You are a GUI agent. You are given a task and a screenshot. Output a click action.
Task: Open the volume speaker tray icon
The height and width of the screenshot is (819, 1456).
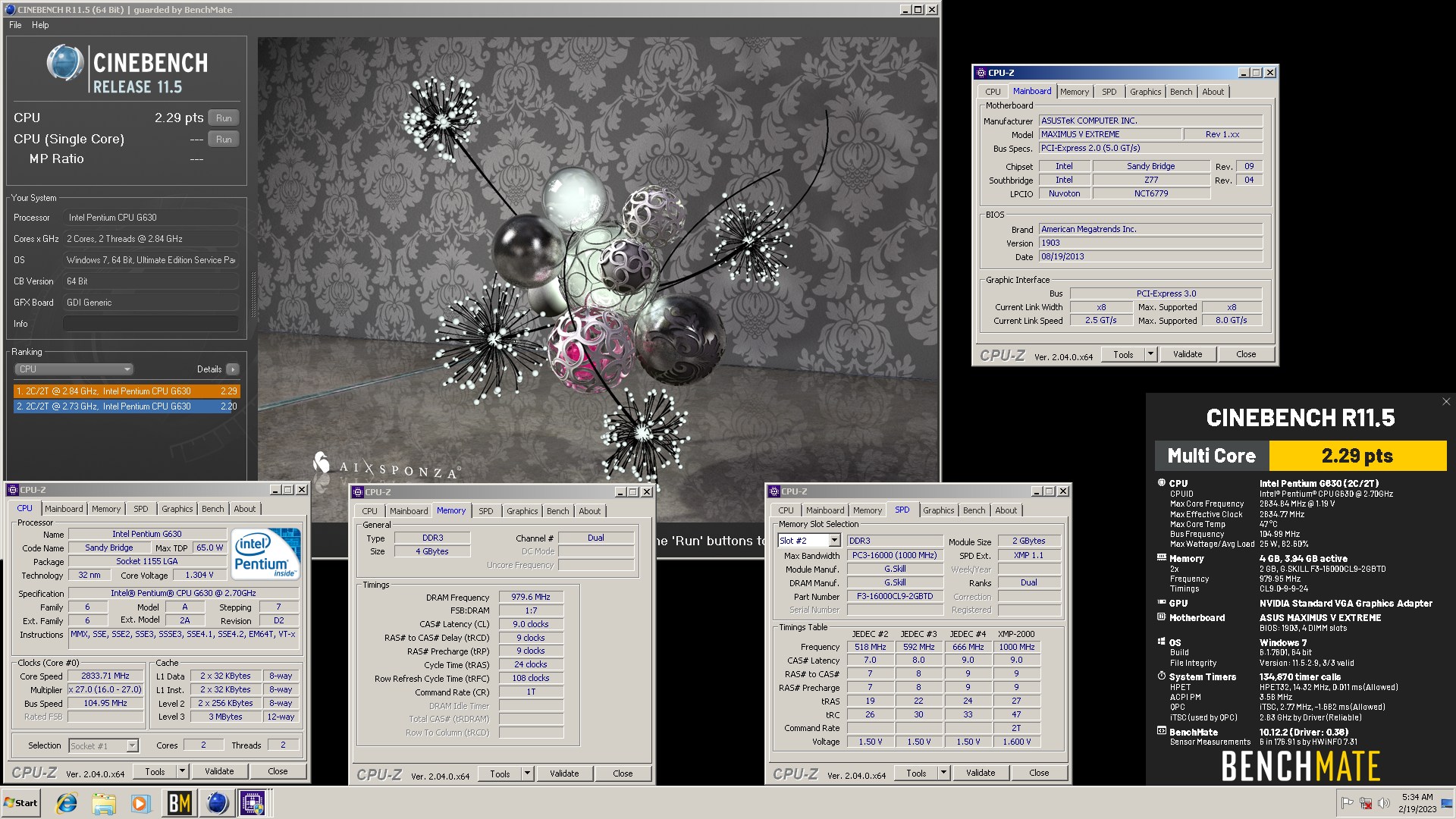(x=1384, y=803)
